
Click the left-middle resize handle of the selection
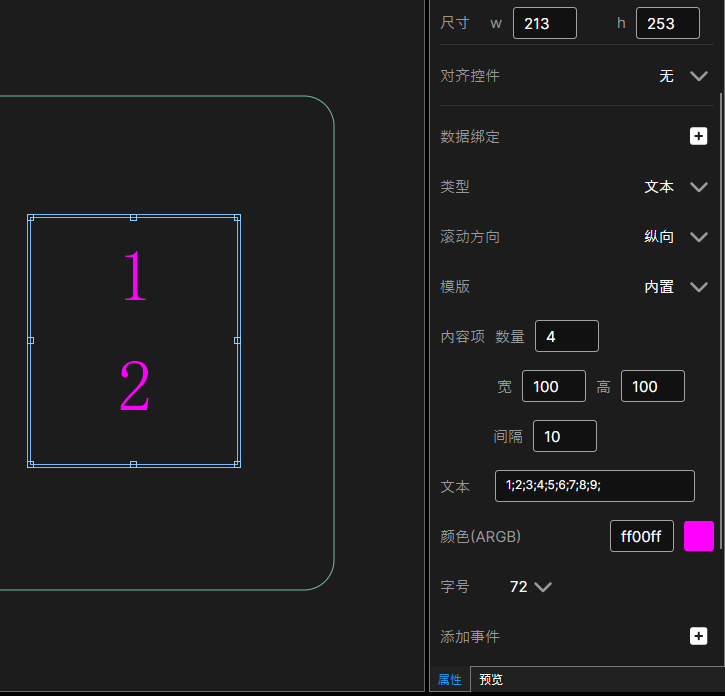tap(31, 341)
